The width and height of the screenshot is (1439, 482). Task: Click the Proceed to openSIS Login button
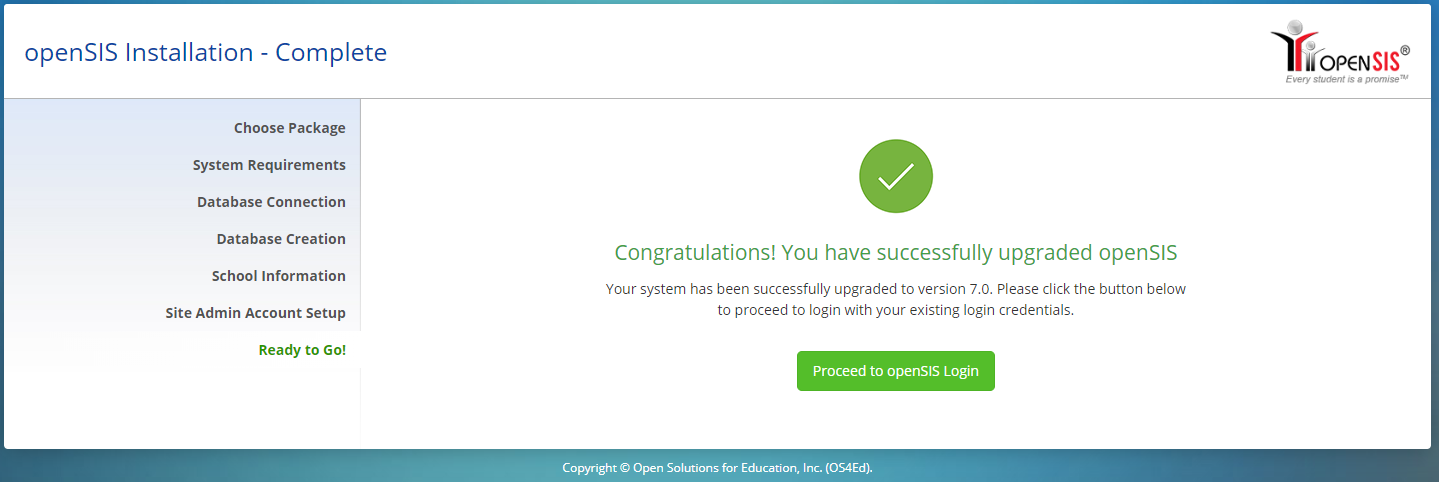pyautogui.click(x=895, y=371)
